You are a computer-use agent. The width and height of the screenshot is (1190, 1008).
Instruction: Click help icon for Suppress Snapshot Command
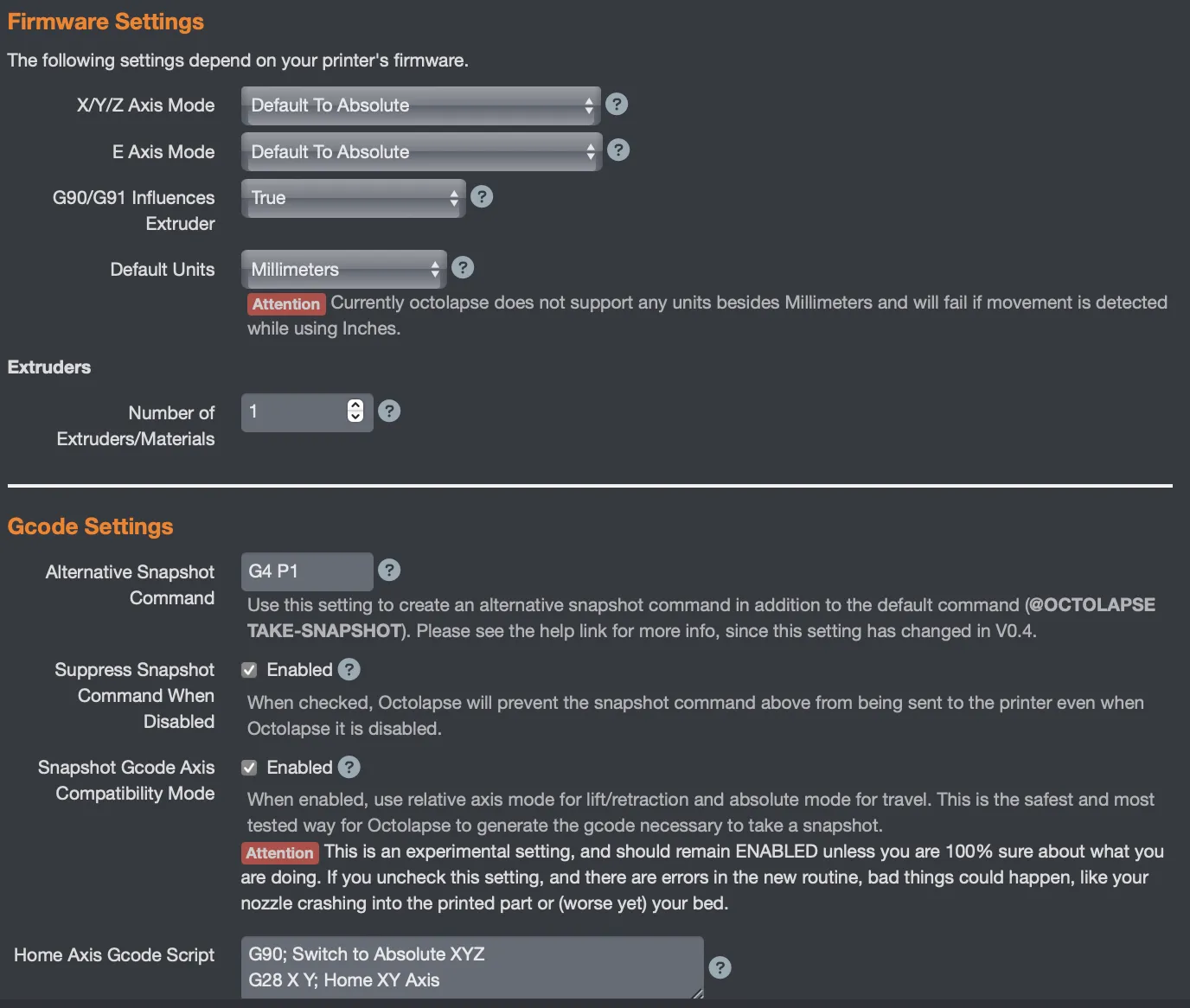[349, 670]
